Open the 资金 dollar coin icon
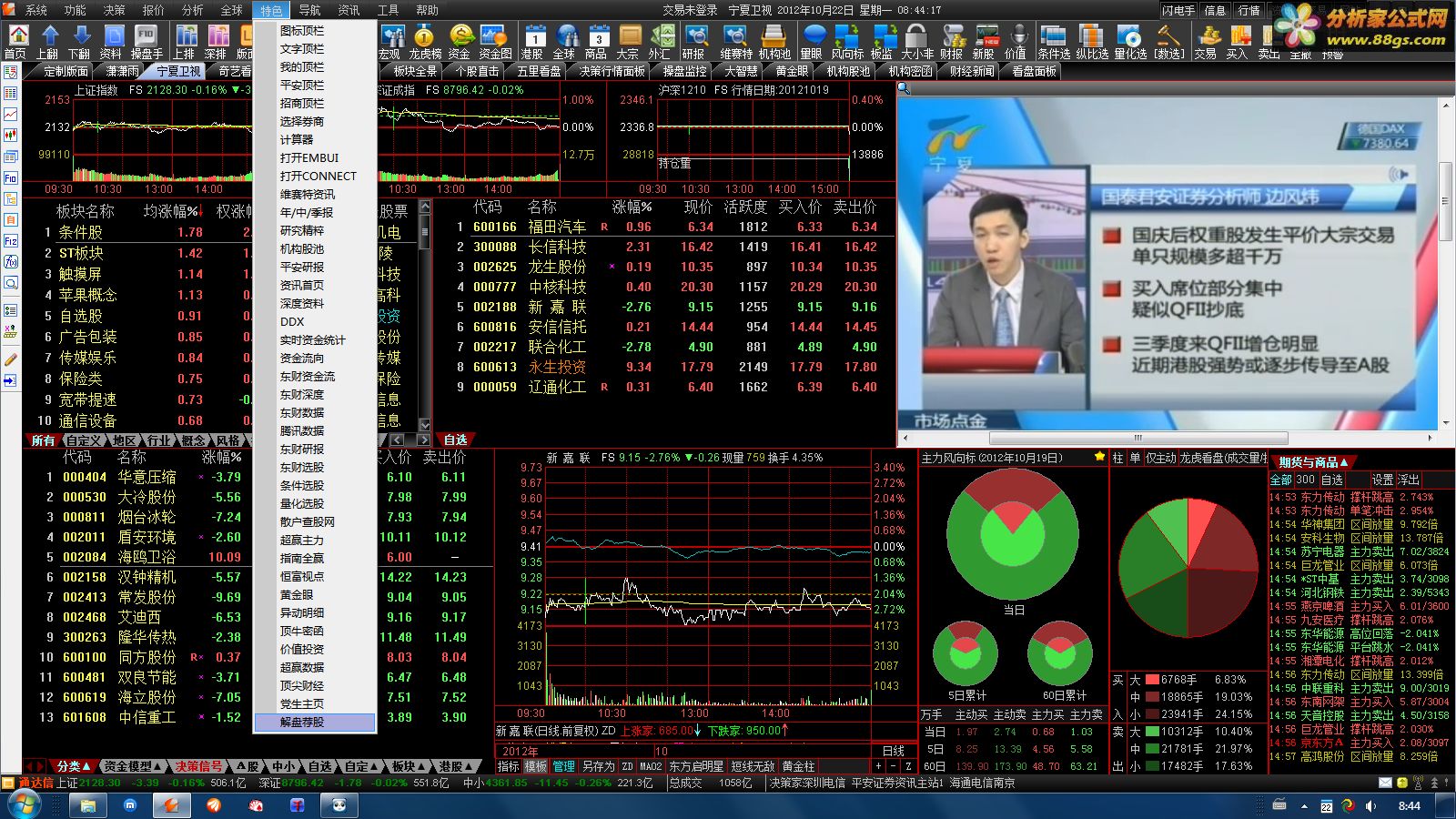This screenshot has width=1456, height=819. (x=460, y=42)
